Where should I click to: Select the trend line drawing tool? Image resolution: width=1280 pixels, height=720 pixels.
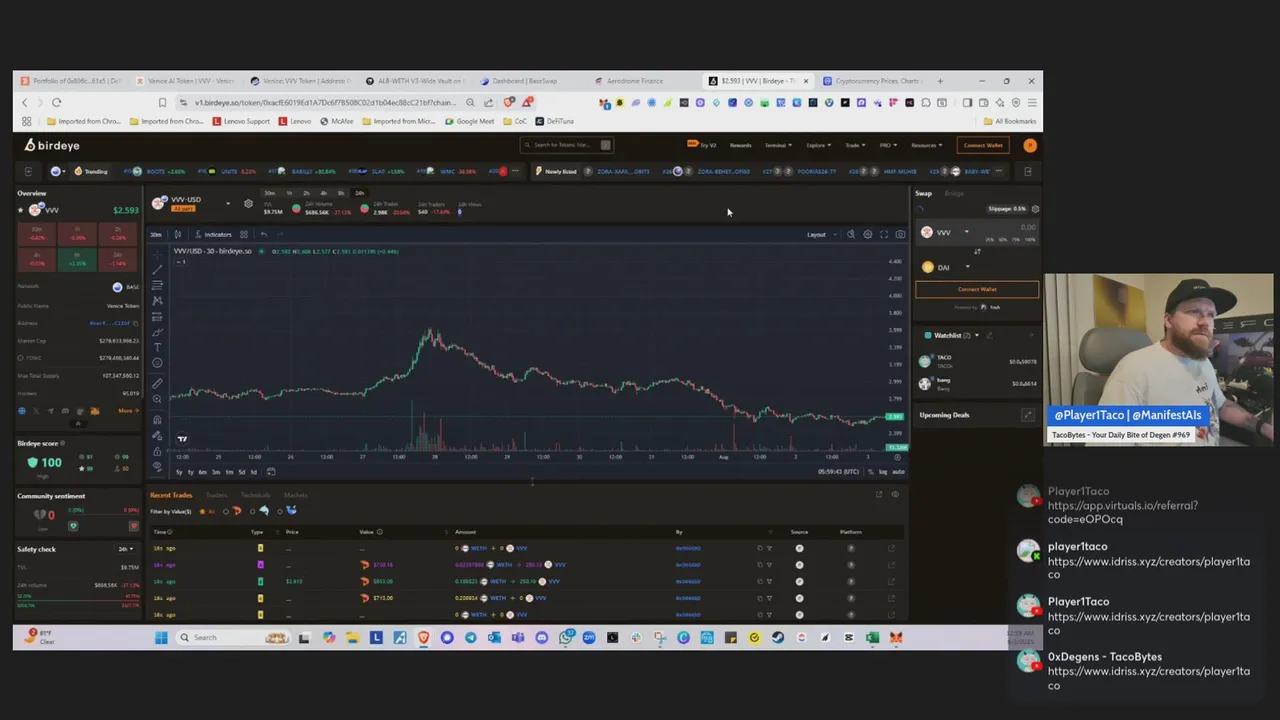tap(157, 269)
